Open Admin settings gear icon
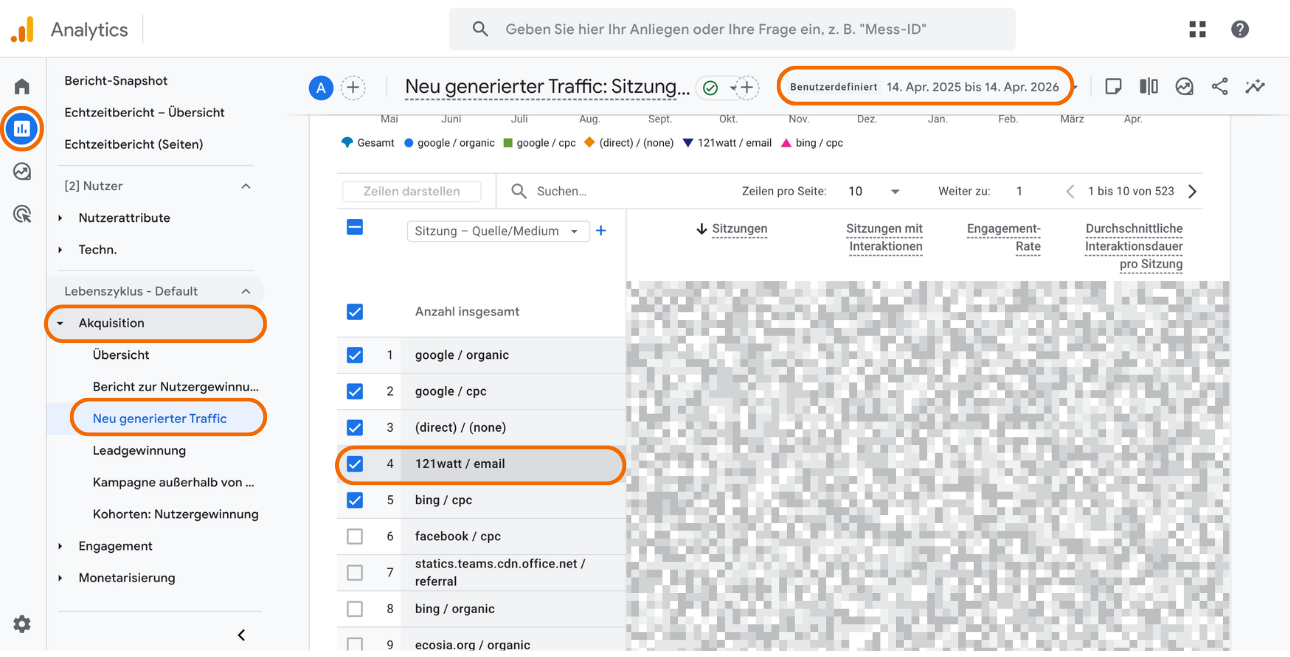This screenshot has width=1290, height=657. (x=22, y=624)
